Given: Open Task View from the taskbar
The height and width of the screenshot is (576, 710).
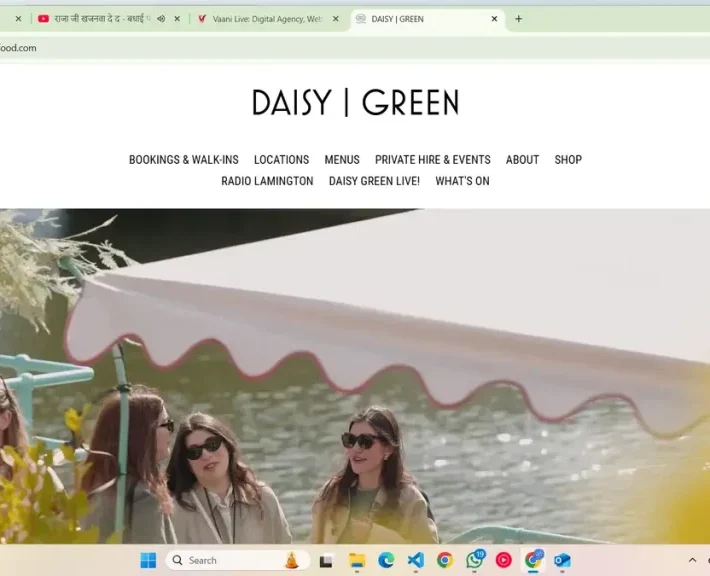Looking at the screenshot, I should pyautogui.click(x=326, y=561).
